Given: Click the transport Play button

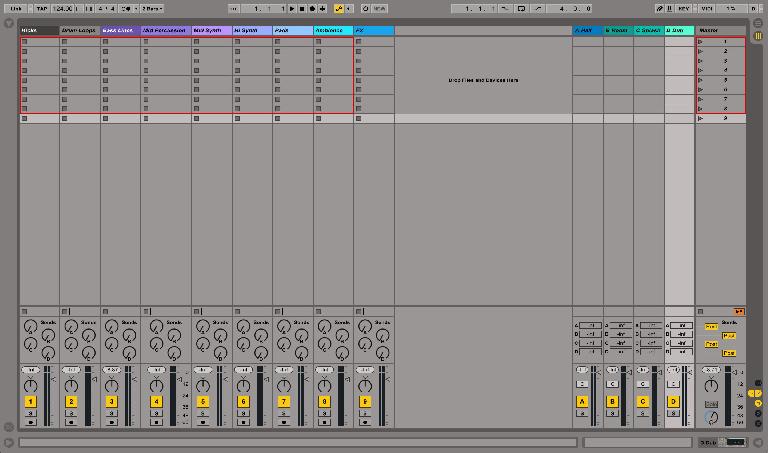Looking at the screenshot, I should coord(292,8).
